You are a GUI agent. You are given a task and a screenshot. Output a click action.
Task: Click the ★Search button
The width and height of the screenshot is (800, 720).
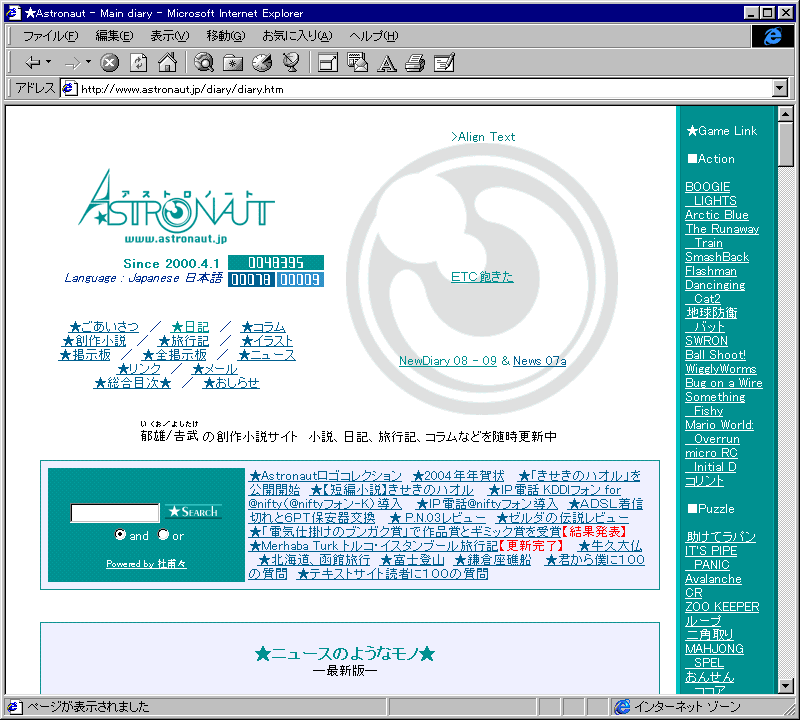[193, 511]
